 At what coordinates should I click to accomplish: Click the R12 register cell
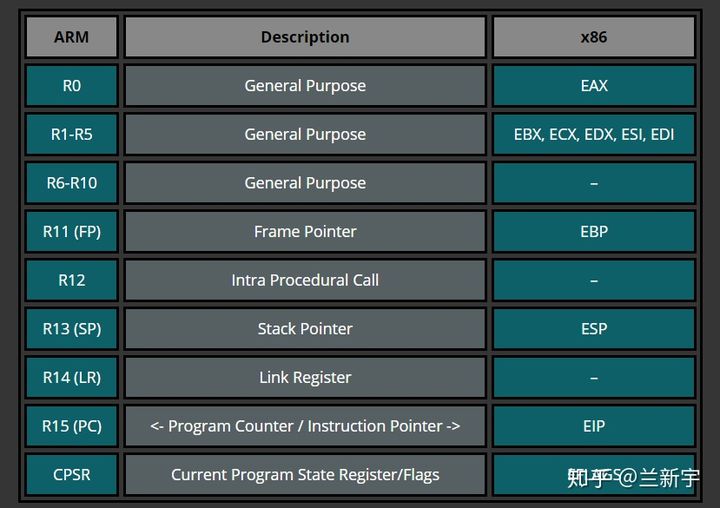coord(71,280)
